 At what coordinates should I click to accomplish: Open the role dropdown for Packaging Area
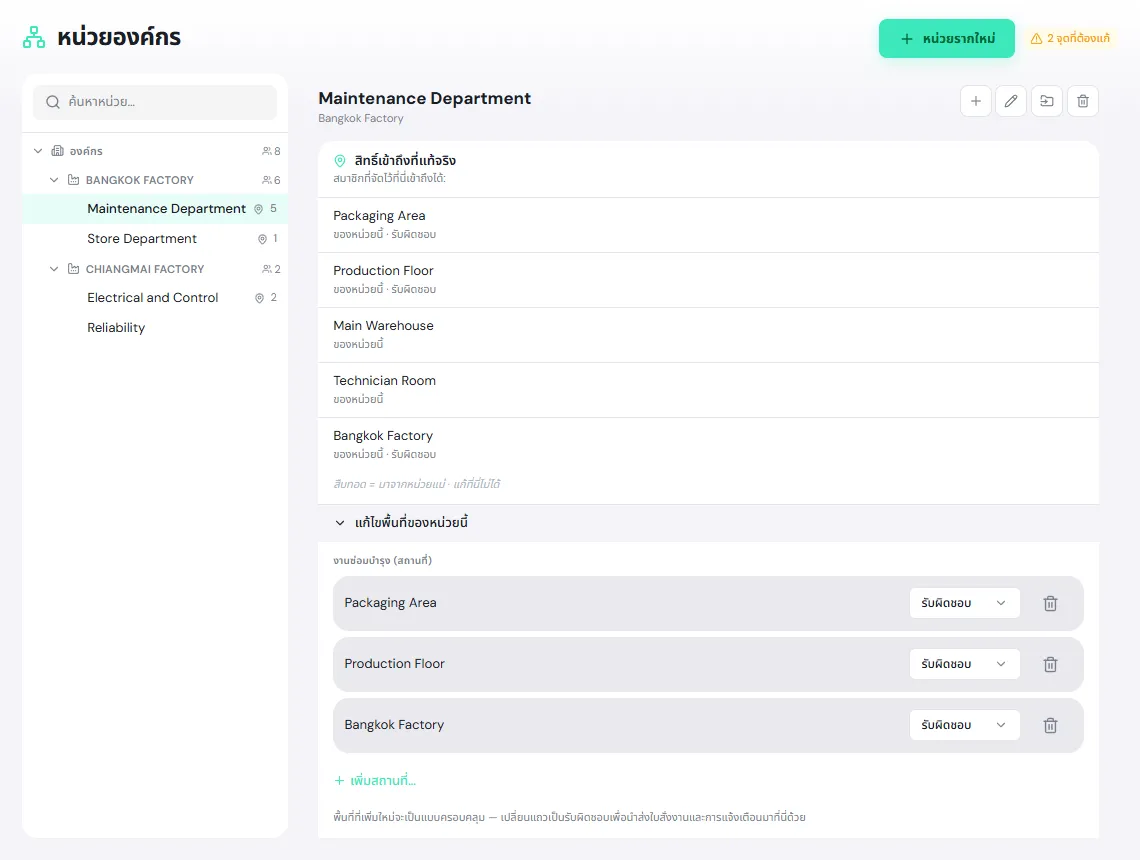pos(964,603)
